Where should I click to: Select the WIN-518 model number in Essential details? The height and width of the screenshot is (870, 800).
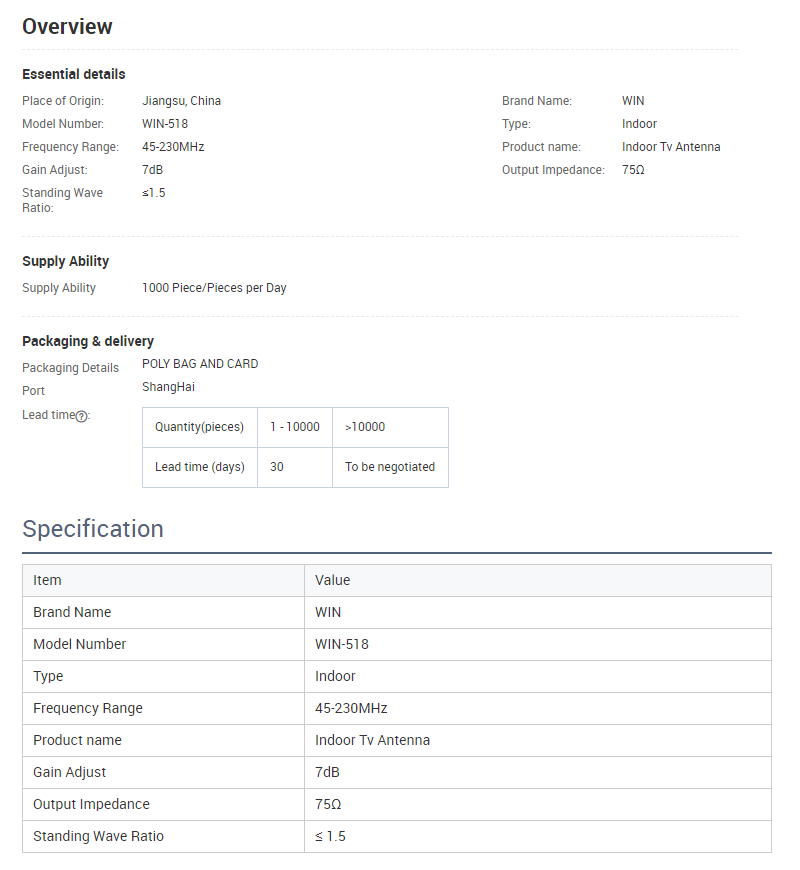(165, 124)
